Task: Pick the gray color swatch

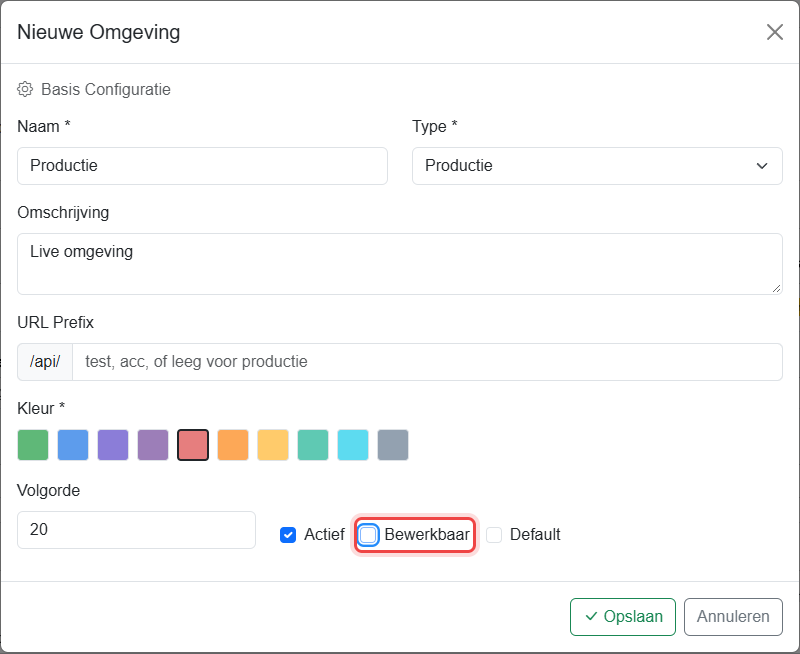Action: (x=393, y=445)
